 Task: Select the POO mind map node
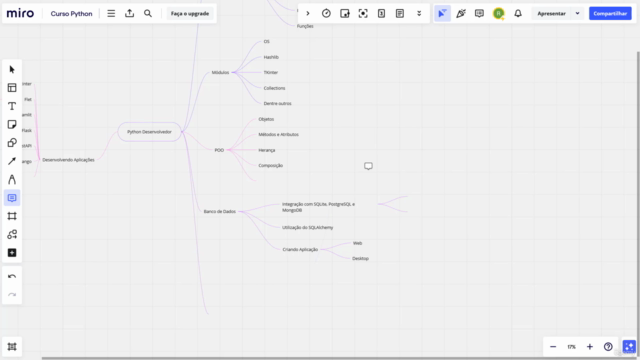(x=219, y=150)
